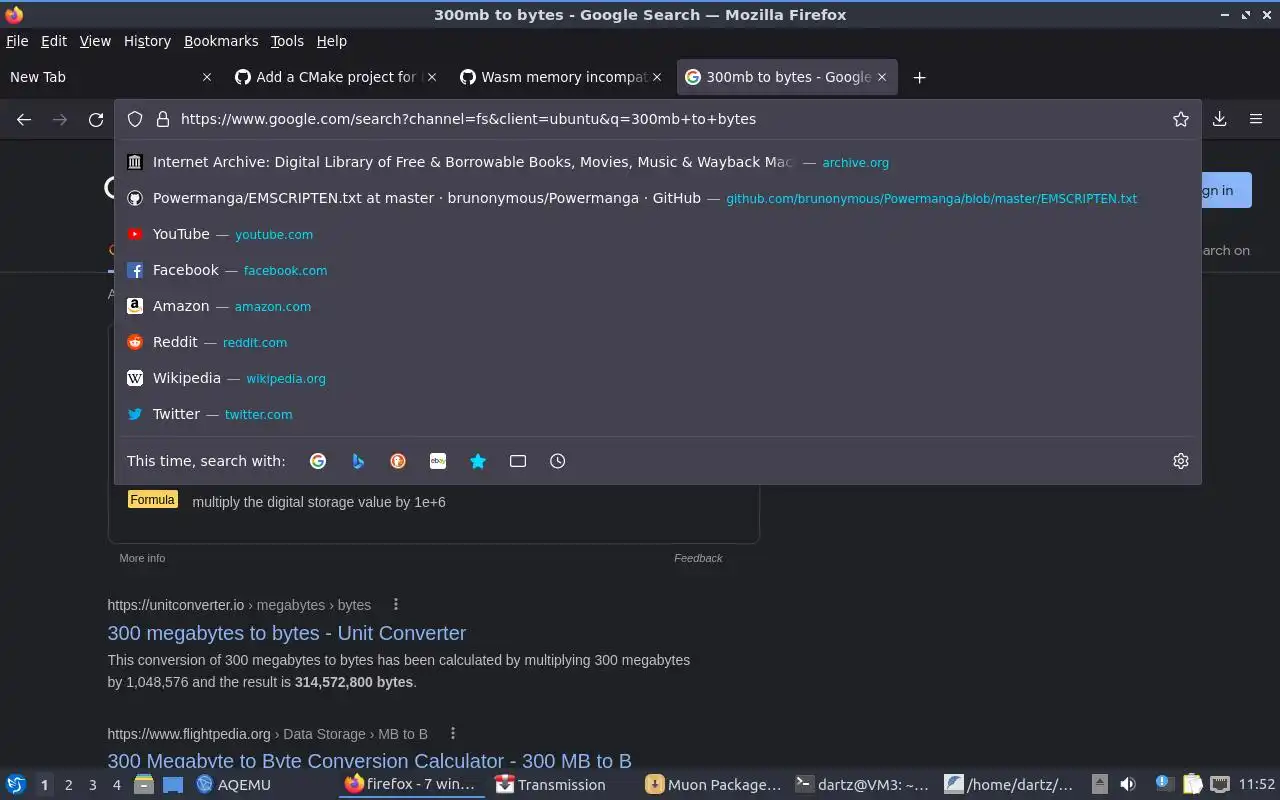Screen dimensions: 1280x800
Task: Click the Feedback link
Action: pyautogui.click(x=698, y=558)
